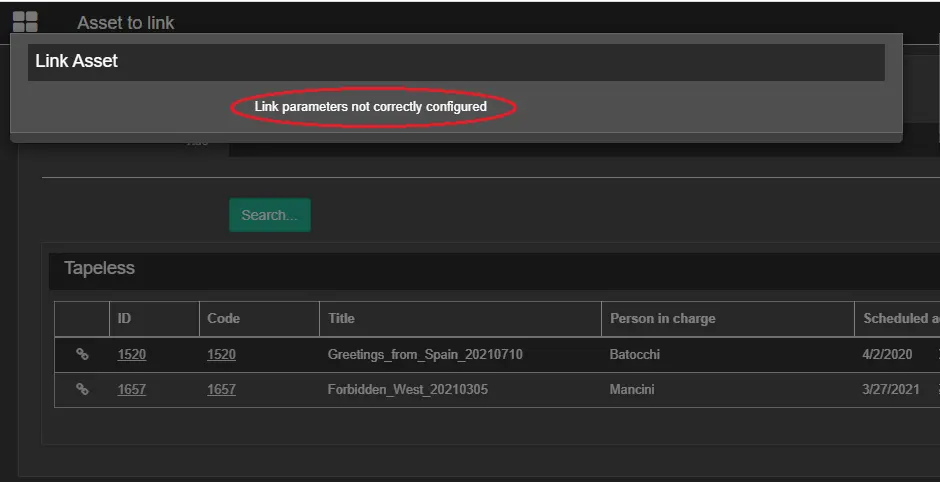940x482 pixels.
Task: Follow the 1520 link in Code column
Action: [x=221, y=355]
